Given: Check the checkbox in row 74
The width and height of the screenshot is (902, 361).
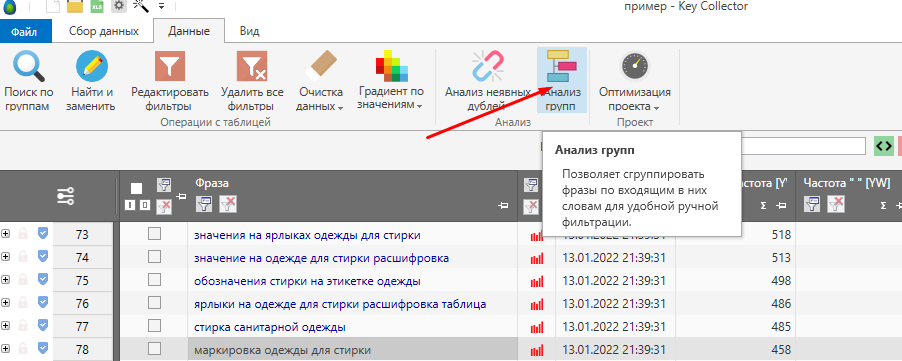Looking at the screenshot, I should (154, 256).
